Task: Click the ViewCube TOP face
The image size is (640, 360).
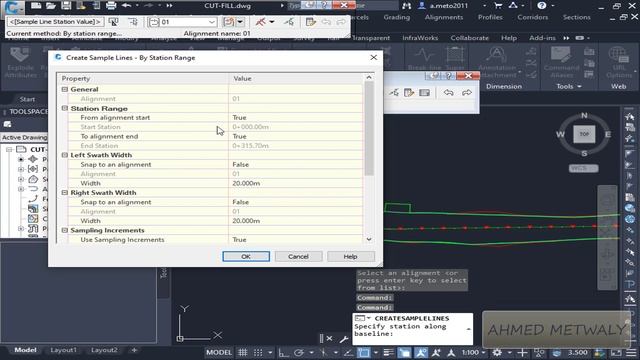Action: pos(584,134)
